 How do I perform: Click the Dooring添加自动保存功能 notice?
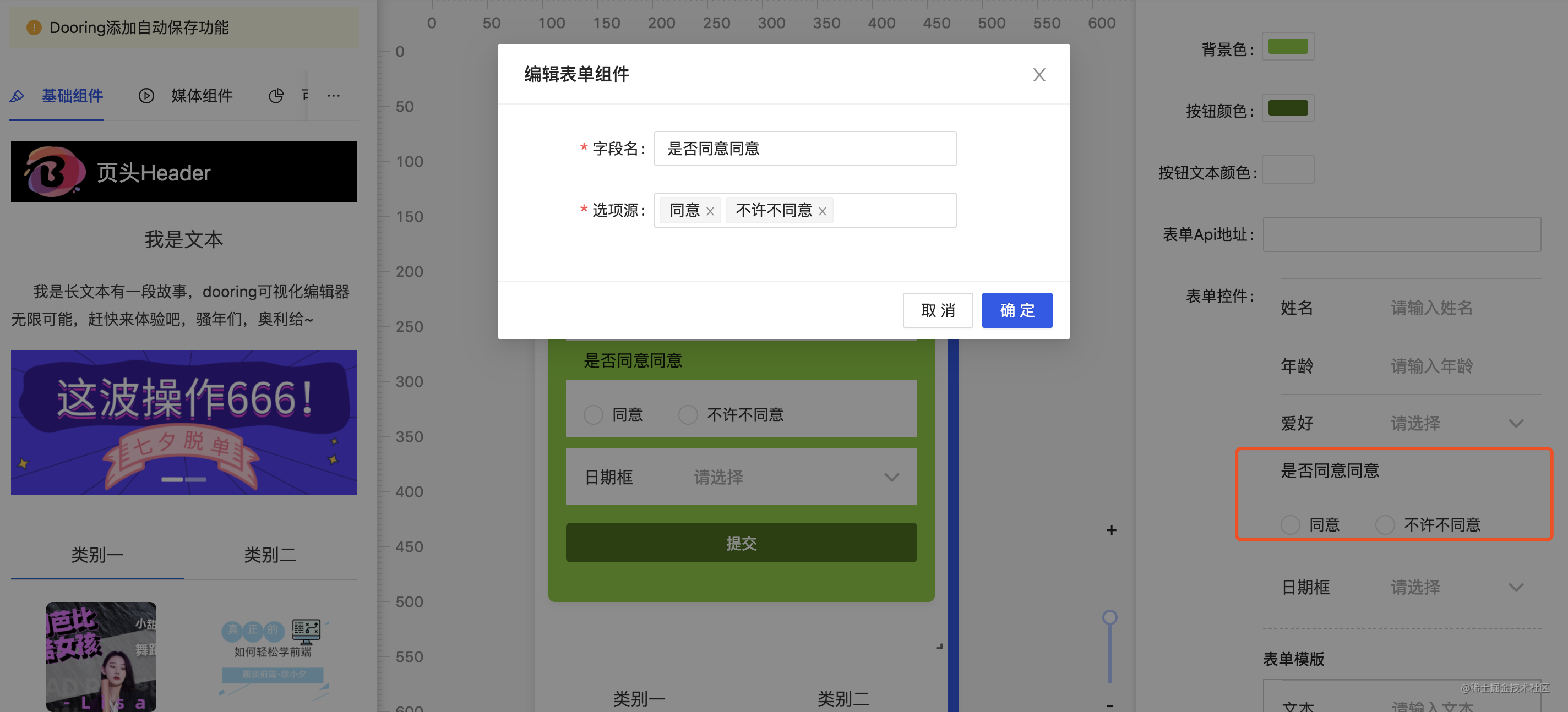point(184,28)
